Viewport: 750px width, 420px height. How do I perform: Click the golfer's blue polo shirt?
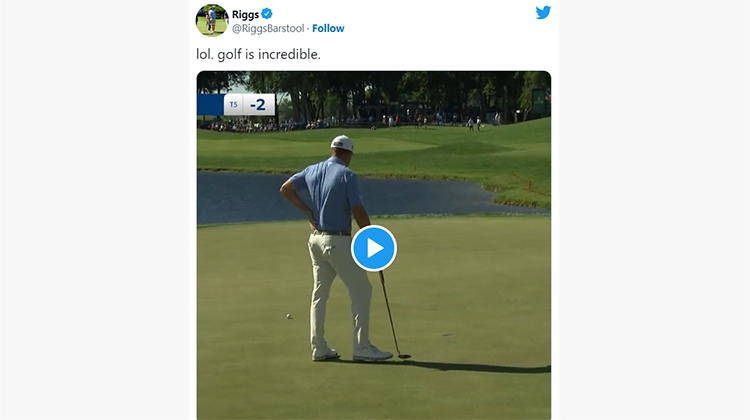tap(329, 195)
